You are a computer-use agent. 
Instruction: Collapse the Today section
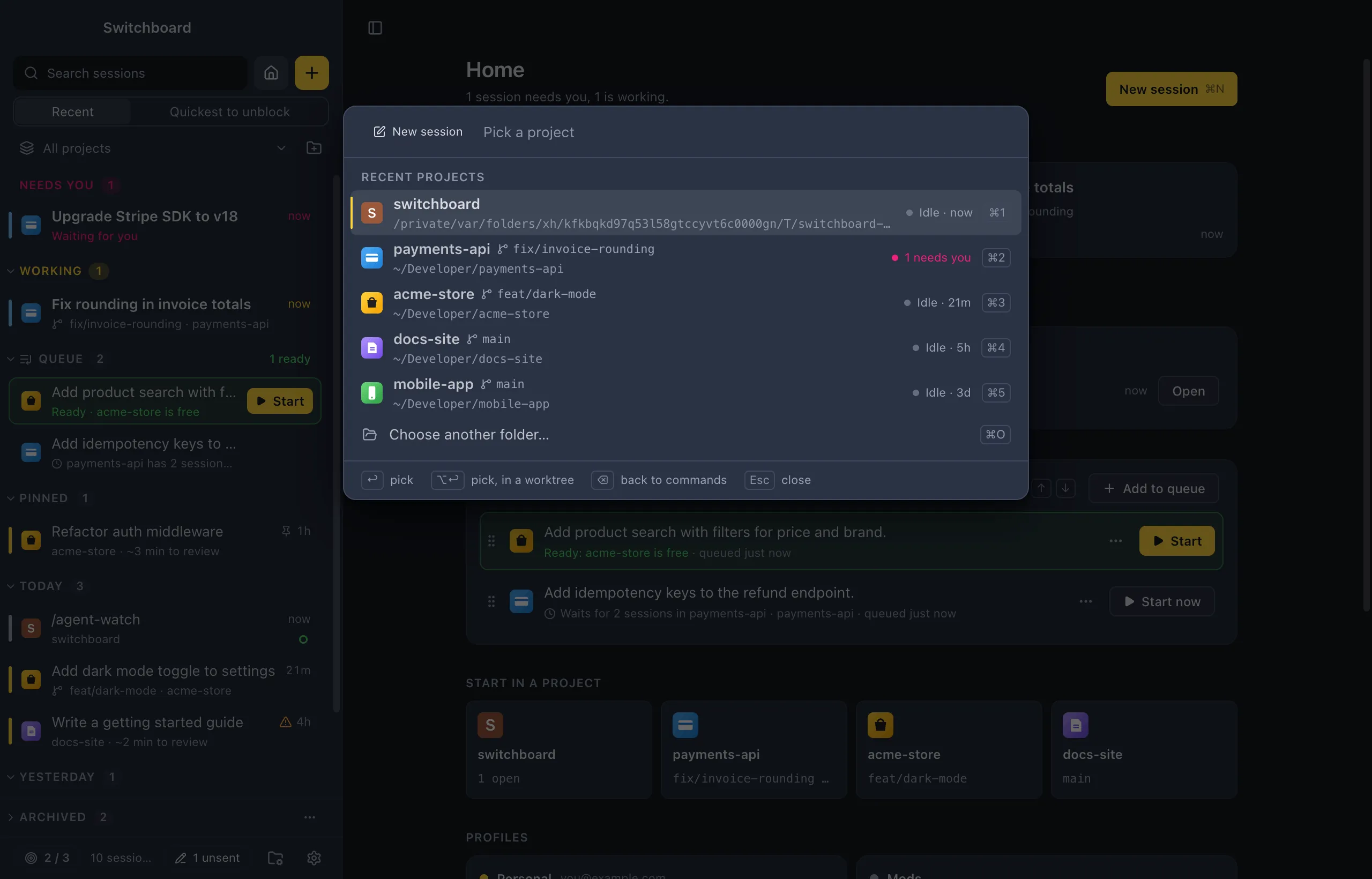[x=10, y=586]
